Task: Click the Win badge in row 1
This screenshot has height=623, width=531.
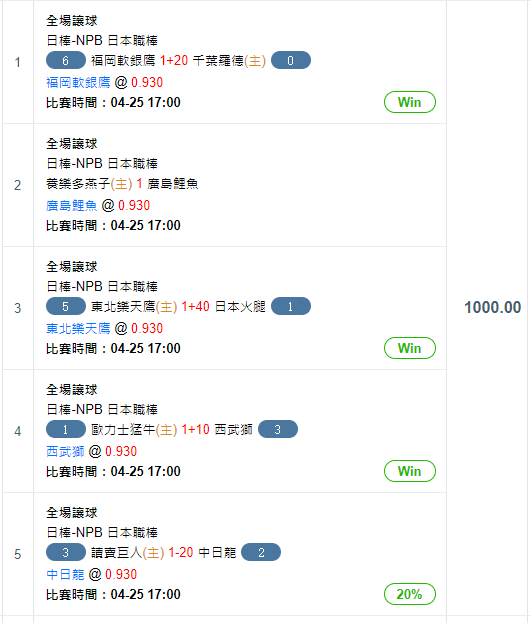Action: point(410,102)
